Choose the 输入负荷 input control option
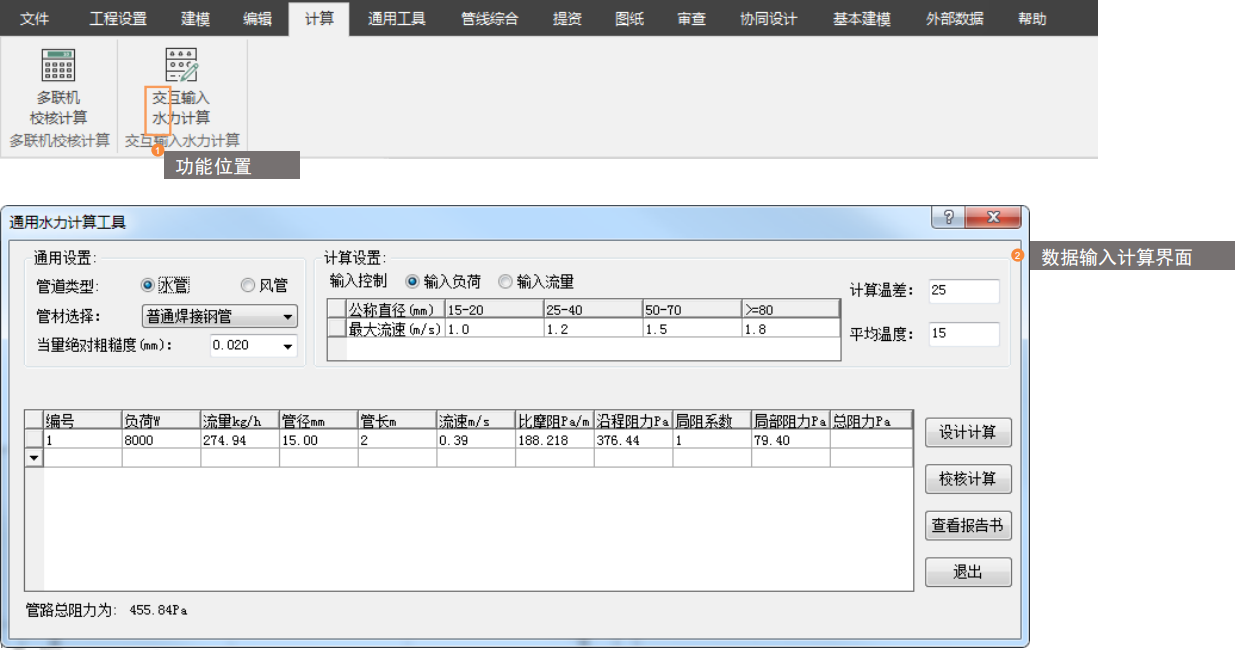The image size is (1242, 650). pyautogui.click(x=412, y=282)
